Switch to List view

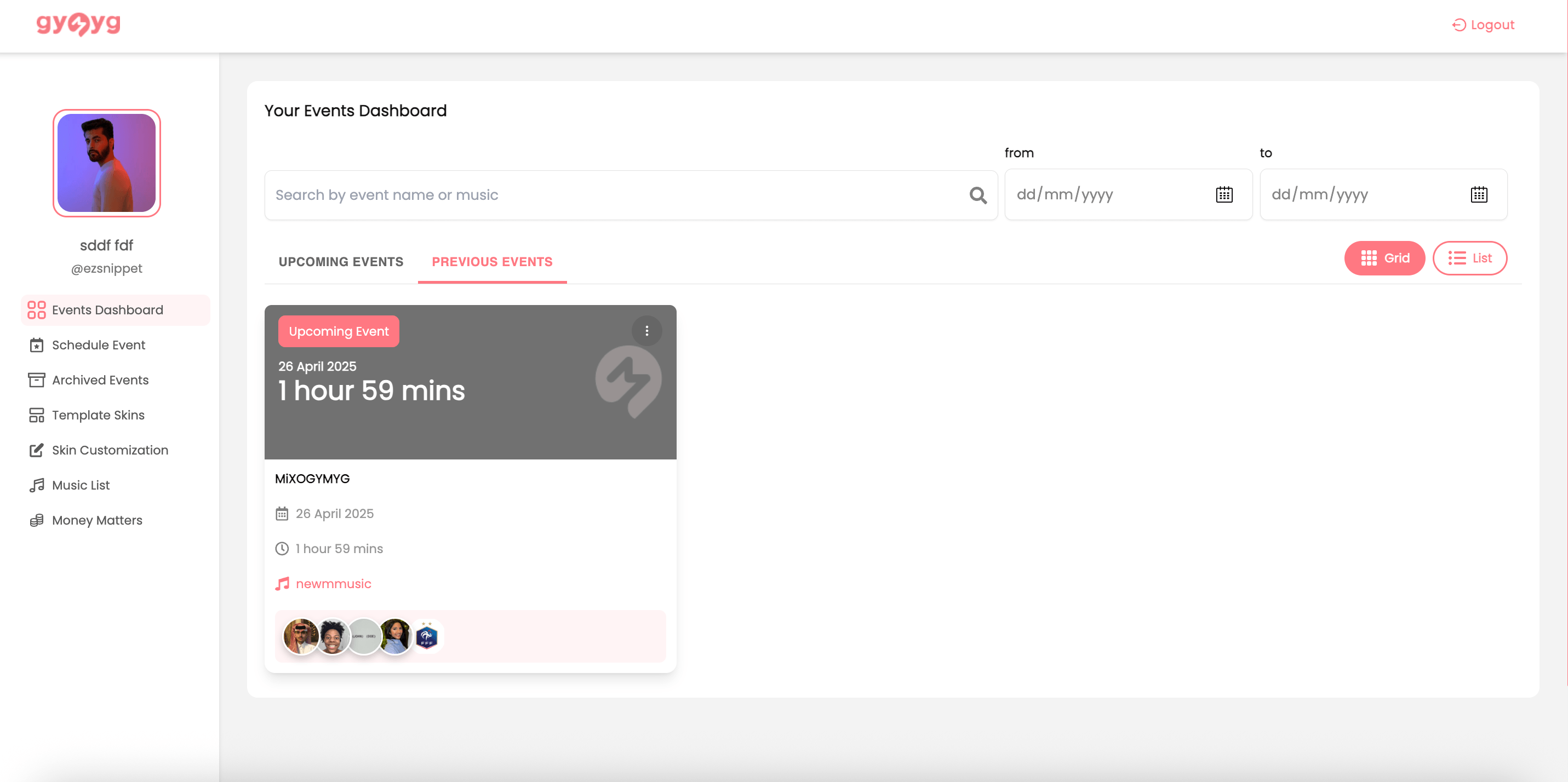click(x=1469, y=258)
